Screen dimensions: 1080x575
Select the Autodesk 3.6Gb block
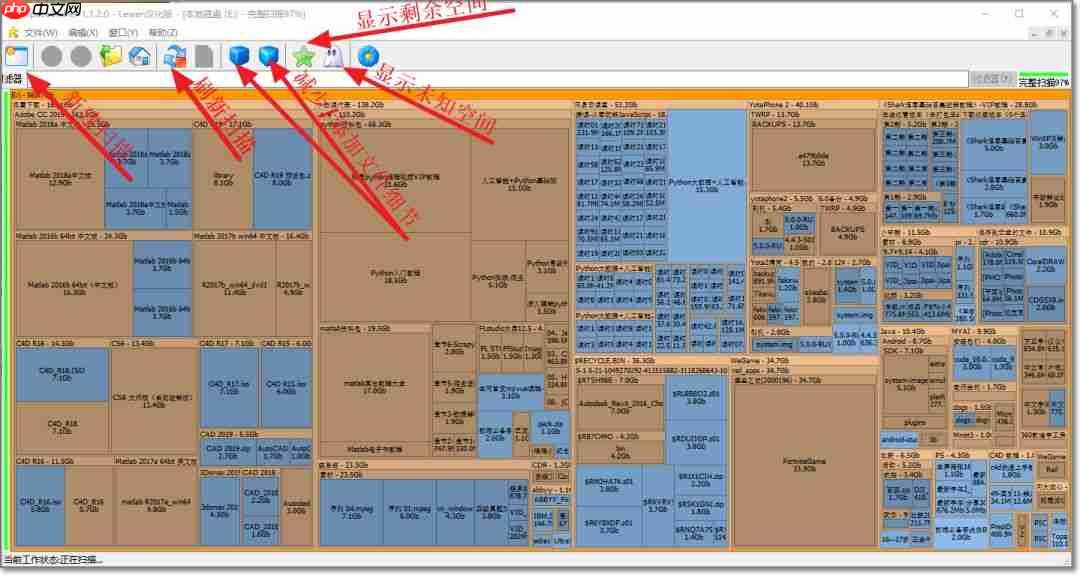(297, 507)
